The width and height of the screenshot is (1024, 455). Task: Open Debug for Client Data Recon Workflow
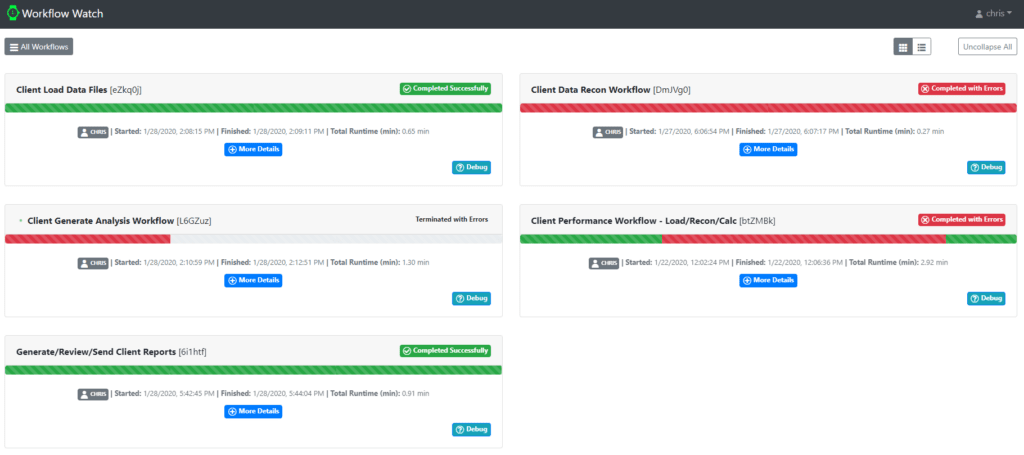tap(986, 167)
